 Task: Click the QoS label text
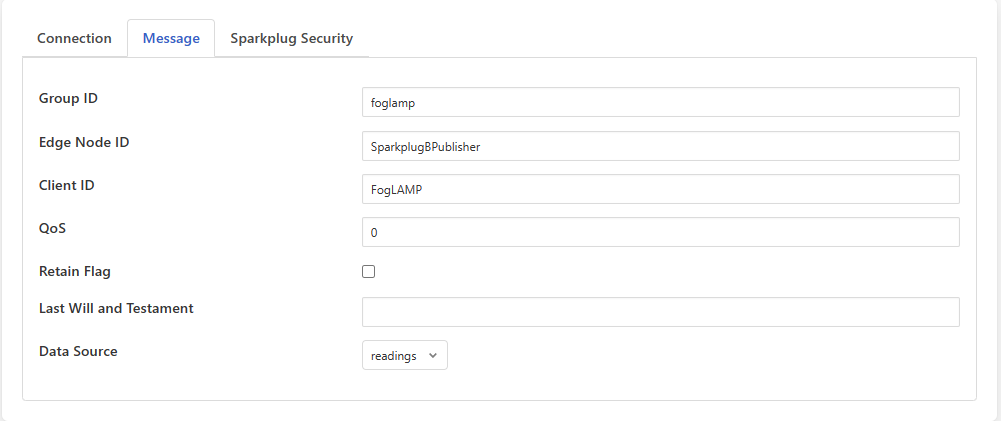coord(52,228)
